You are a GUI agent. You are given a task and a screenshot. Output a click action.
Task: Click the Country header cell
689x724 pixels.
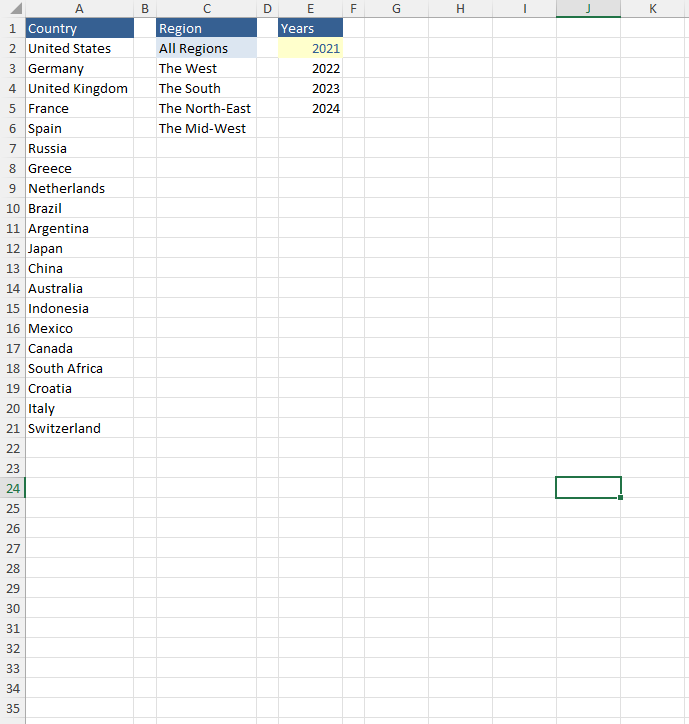tap(79, 28)
